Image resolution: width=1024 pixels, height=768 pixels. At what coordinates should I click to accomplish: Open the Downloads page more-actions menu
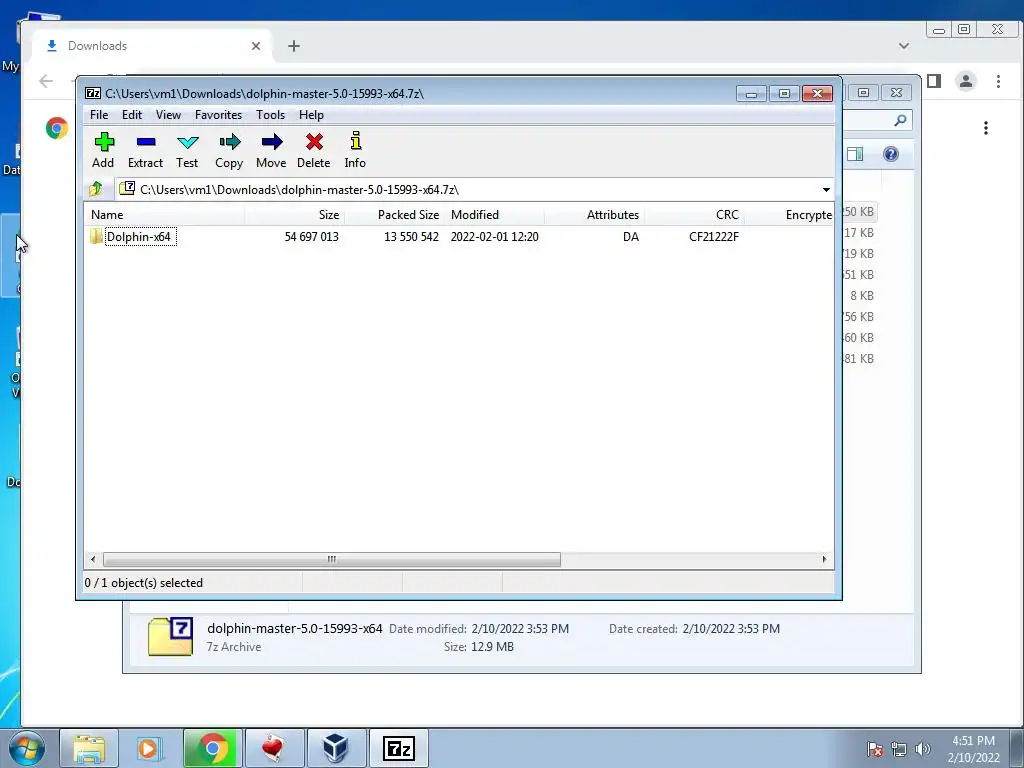click(x=986, y=128)
